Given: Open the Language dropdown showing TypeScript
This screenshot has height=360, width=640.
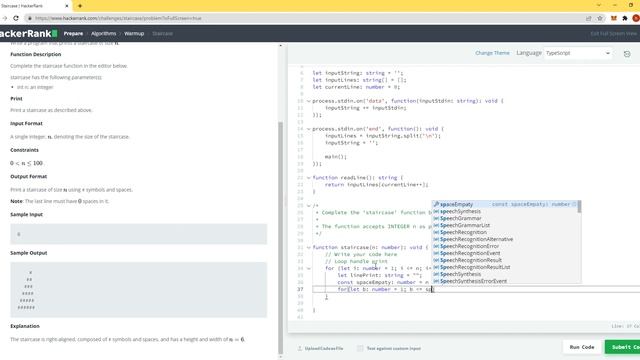Looking at the screenshot, I should tap(578, 53).
